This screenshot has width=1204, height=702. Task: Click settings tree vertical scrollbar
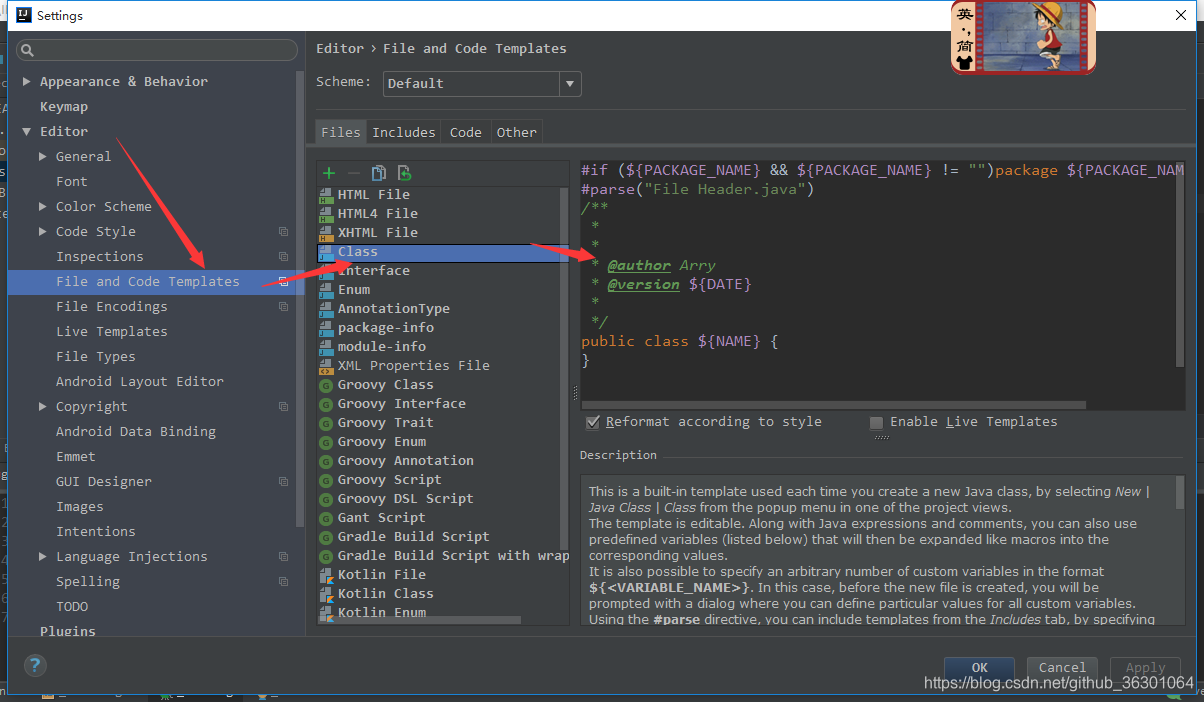[x=301, y=300]
